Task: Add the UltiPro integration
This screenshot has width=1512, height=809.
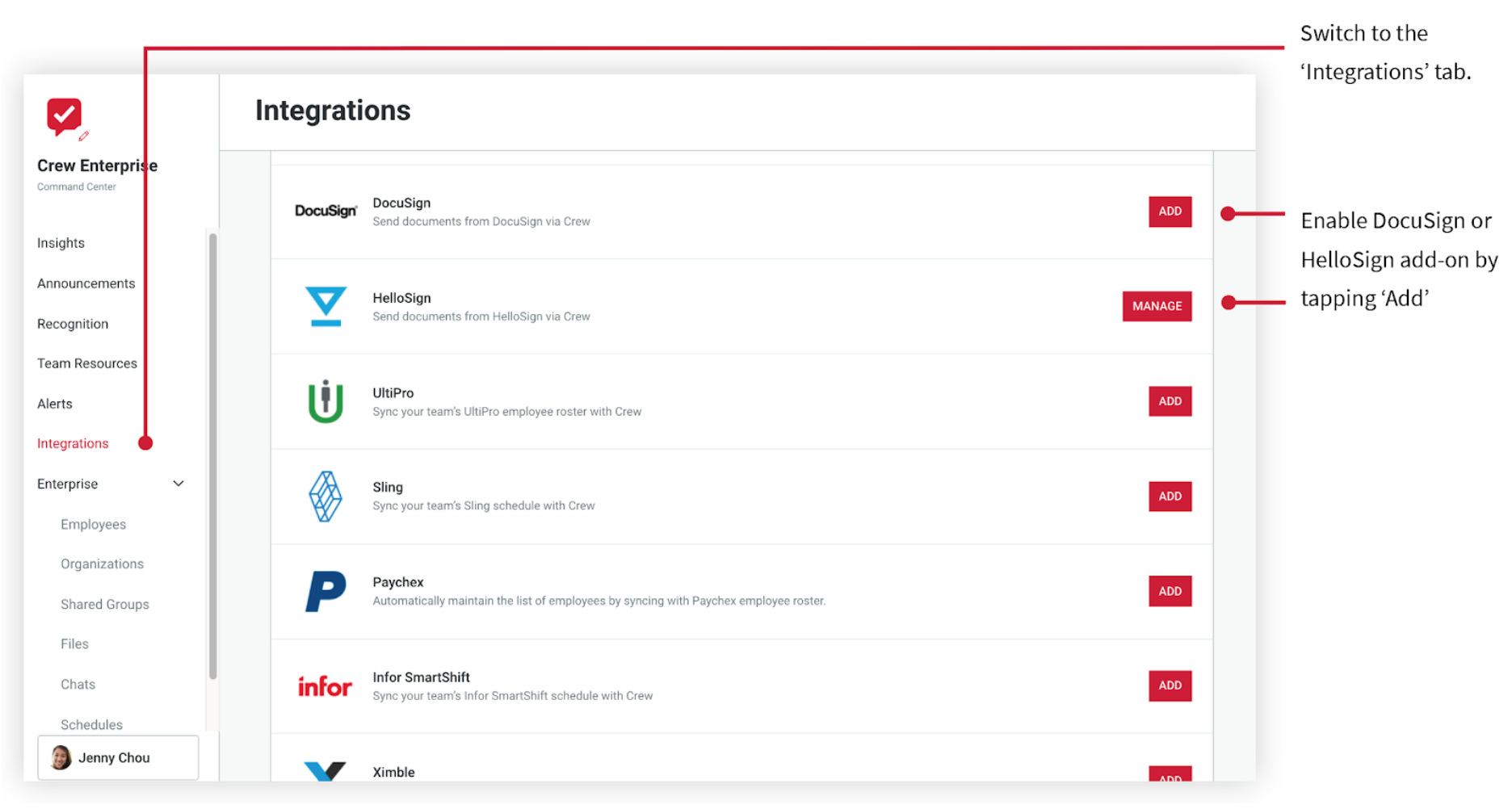Action: coord(1170,401)
